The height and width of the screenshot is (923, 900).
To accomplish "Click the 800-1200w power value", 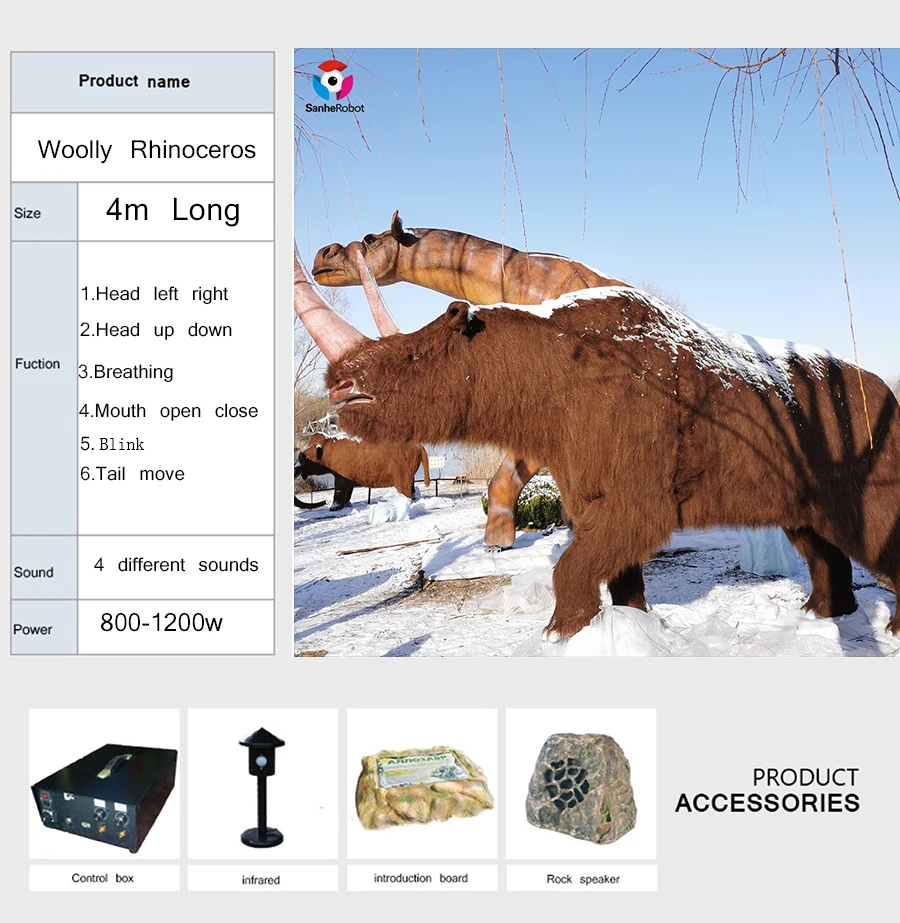I will click(161, 622).
